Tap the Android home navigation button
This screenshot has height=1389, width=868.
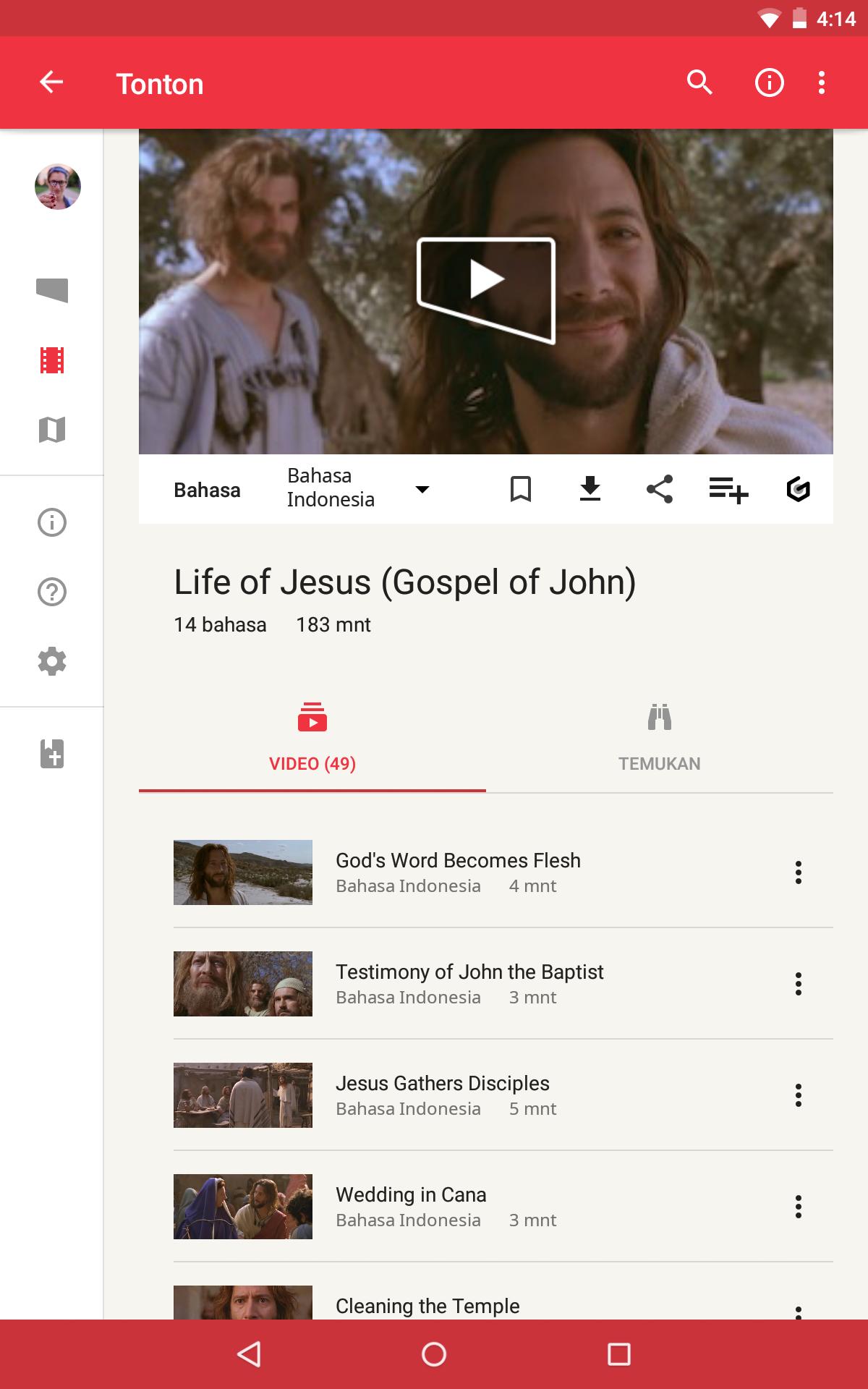pyautogui.click(x=434, y=1354)
